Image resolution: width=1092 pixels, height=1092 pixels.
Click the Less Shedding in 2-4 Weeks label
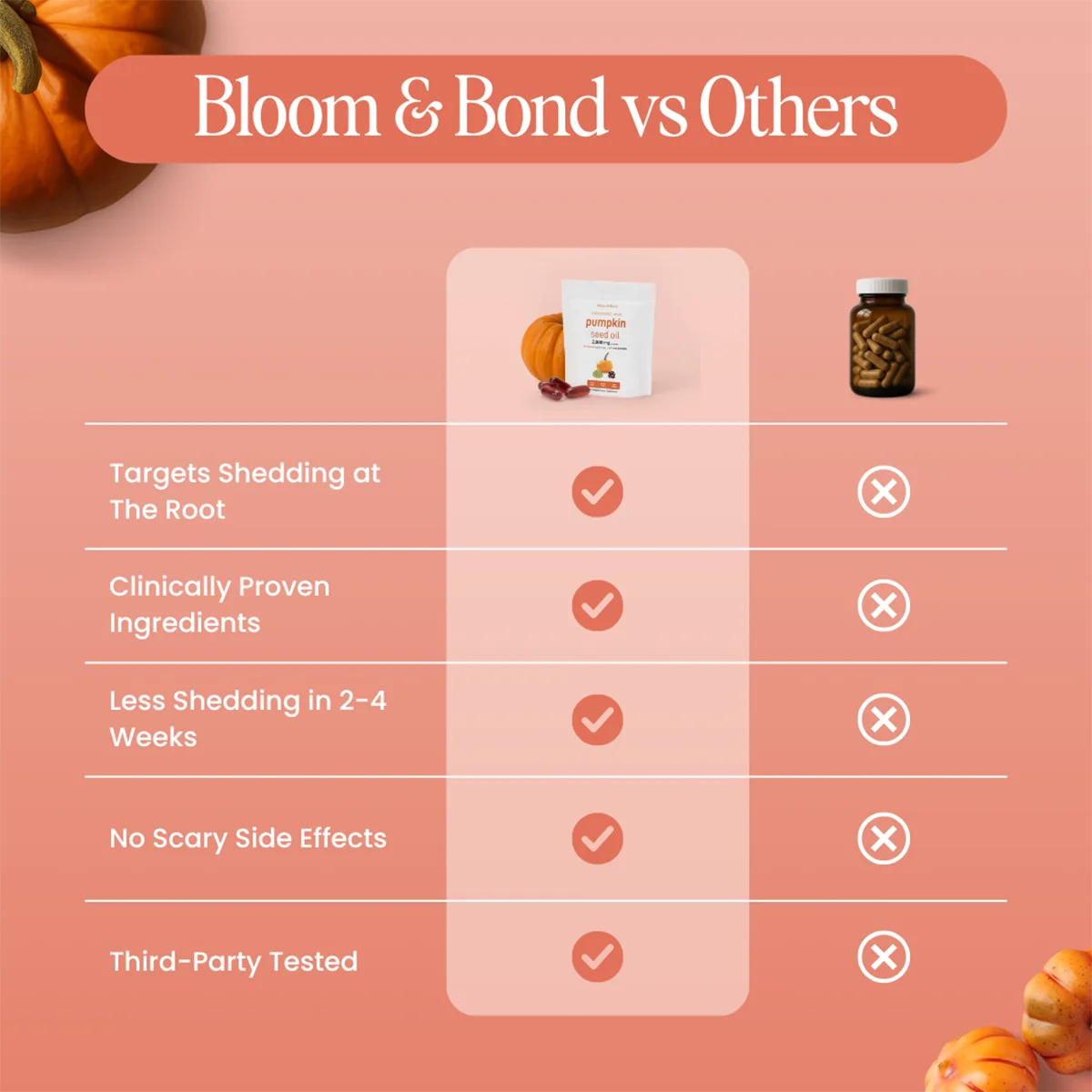tap(247, 718)
